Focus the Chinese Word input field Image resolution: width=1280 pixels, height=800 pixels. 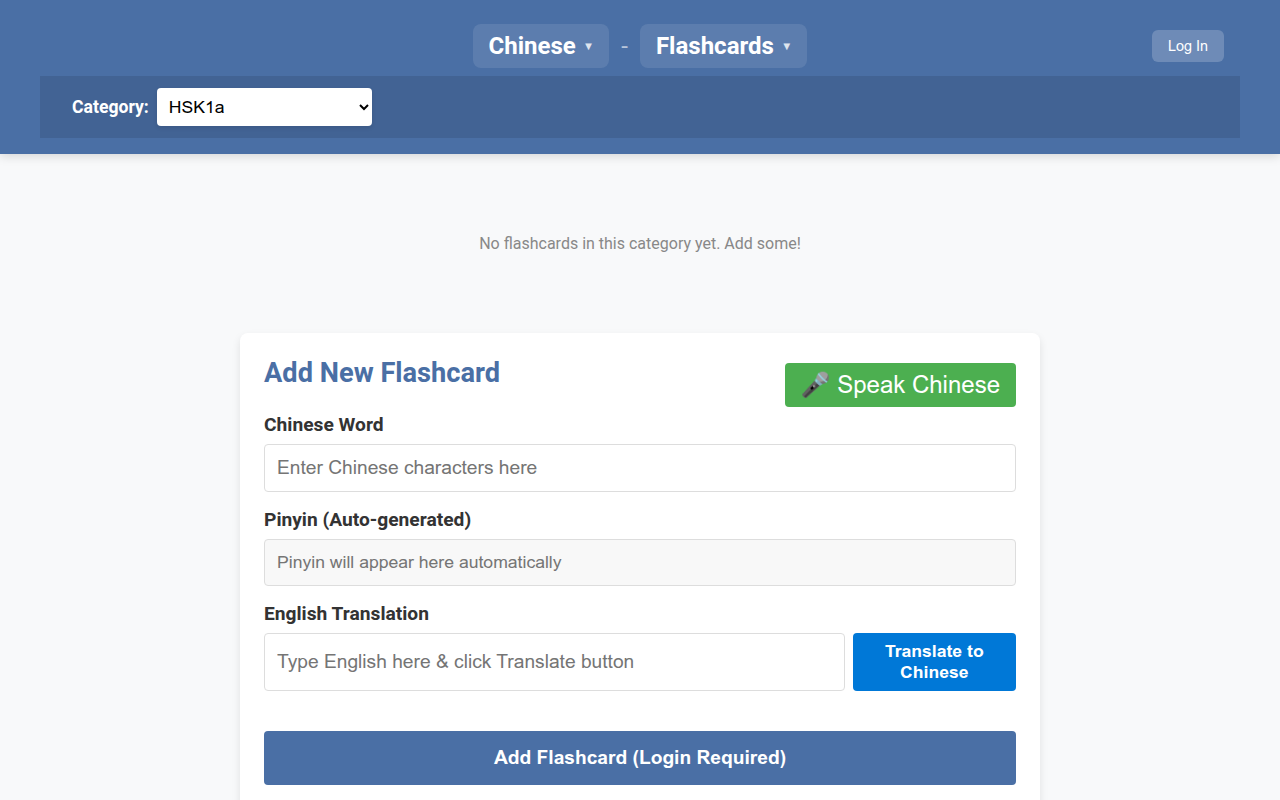[640, 468]
